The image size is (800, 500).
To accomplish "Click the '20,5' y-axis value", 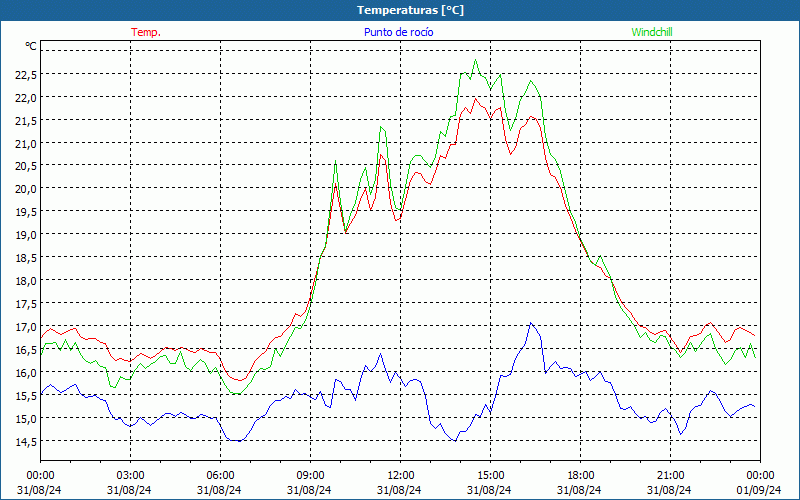I will (26, 166).
